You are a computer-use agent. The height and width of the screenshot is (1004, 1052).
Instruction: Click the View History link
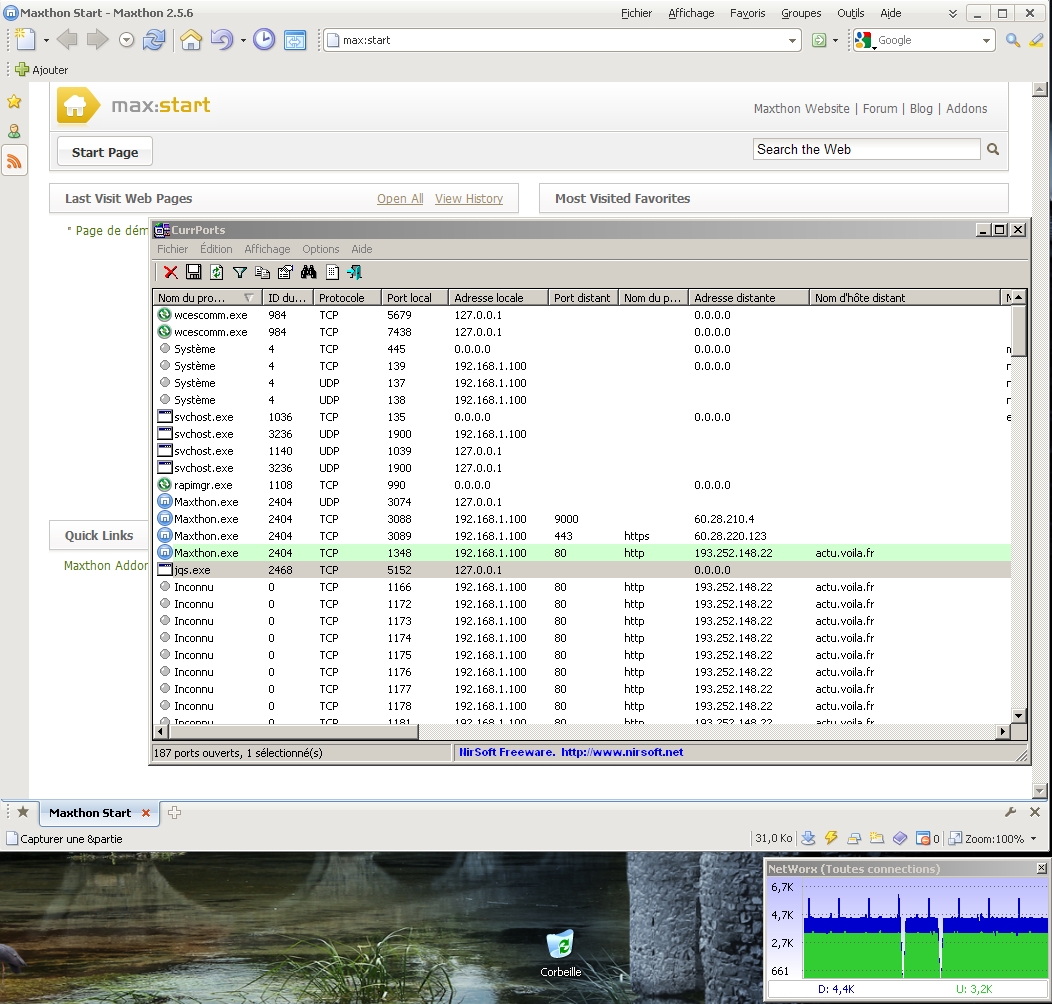(x=469, y=199)
